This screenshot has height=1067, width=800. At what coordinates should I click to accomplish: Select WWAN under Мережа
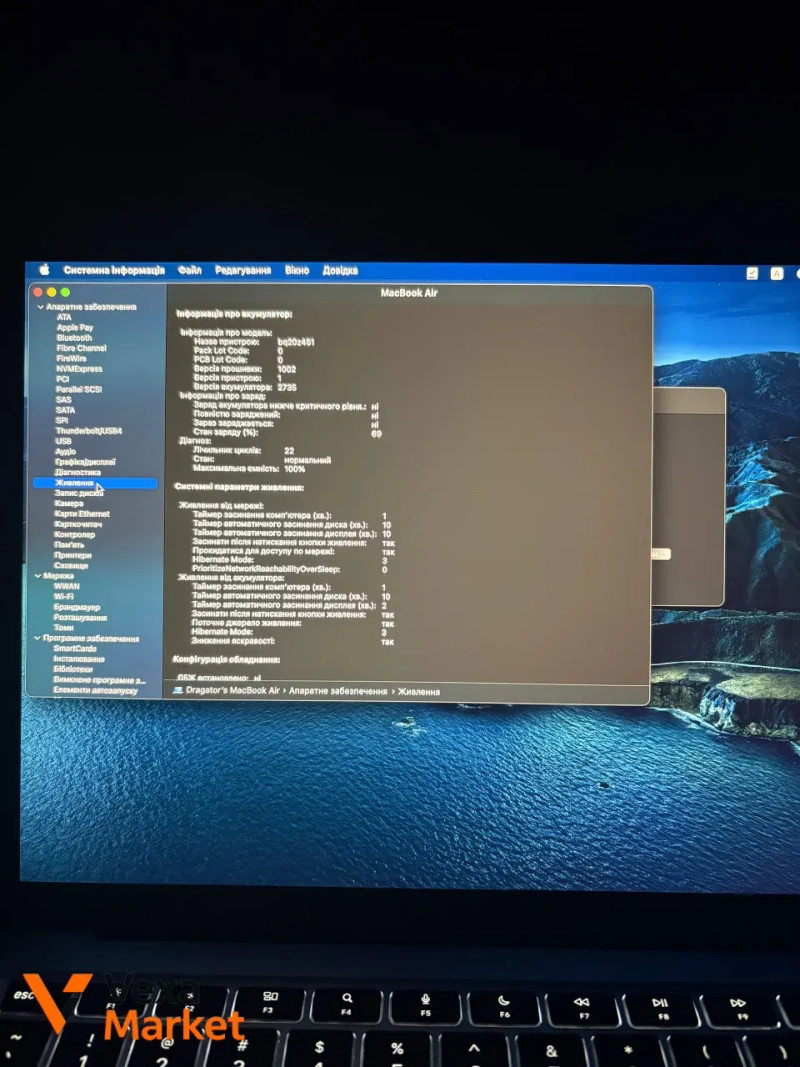point(67,586)
